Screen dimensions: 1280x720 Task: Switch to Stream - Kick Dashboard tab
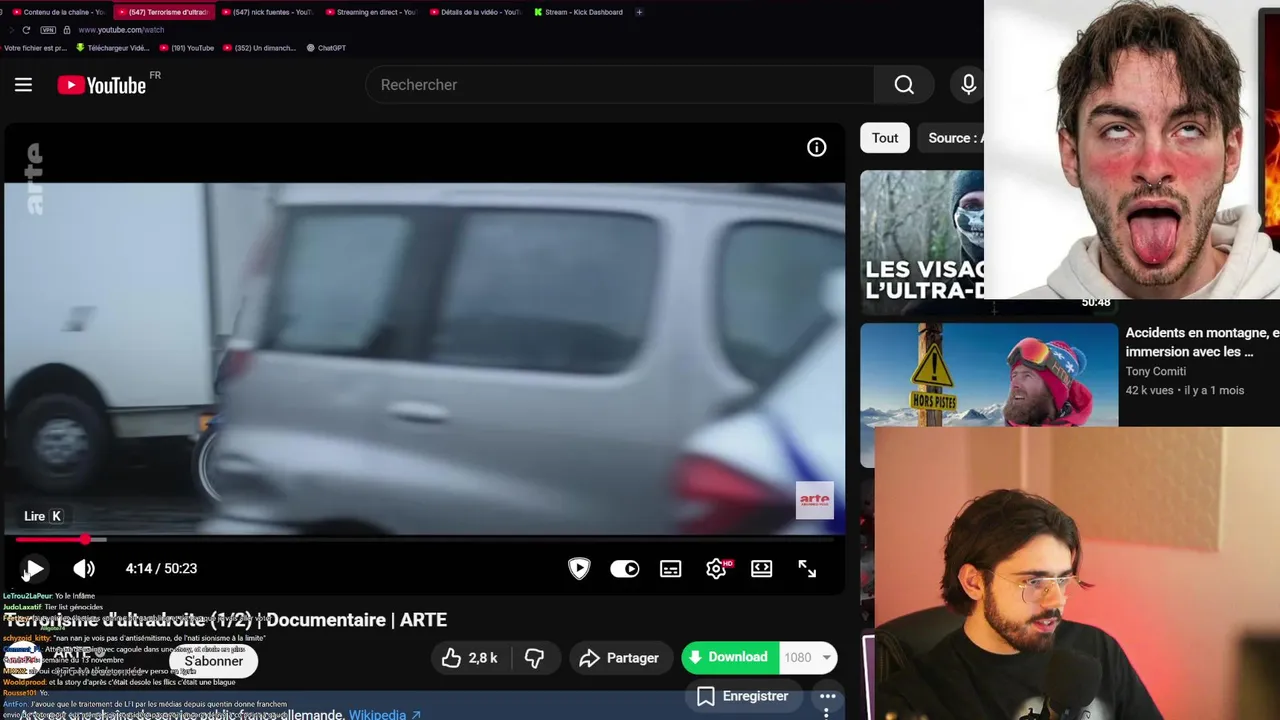[x=580, y=12]
